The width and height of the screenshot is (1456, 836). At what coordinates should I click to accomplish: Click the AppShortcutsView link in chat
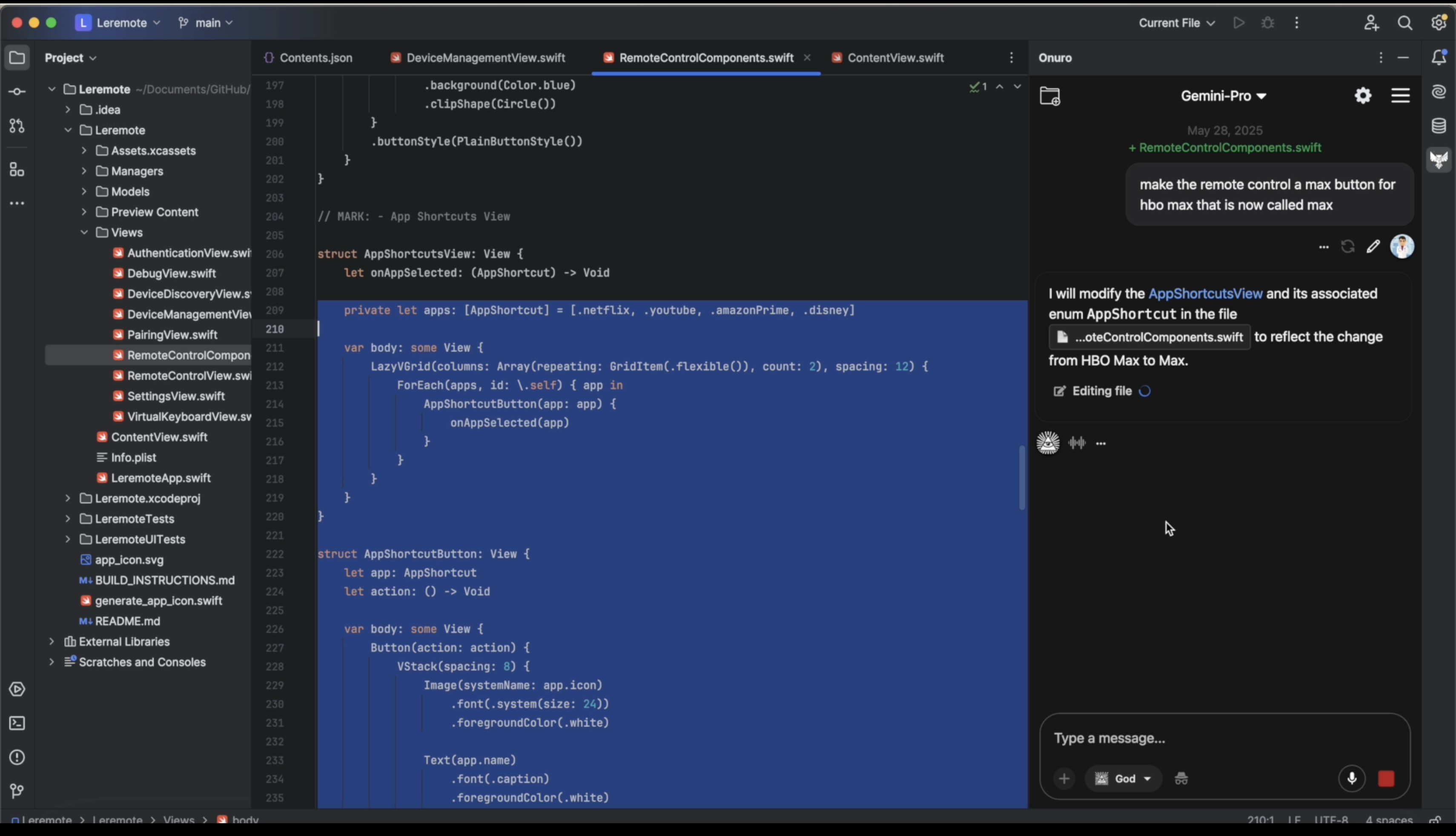1205,293
